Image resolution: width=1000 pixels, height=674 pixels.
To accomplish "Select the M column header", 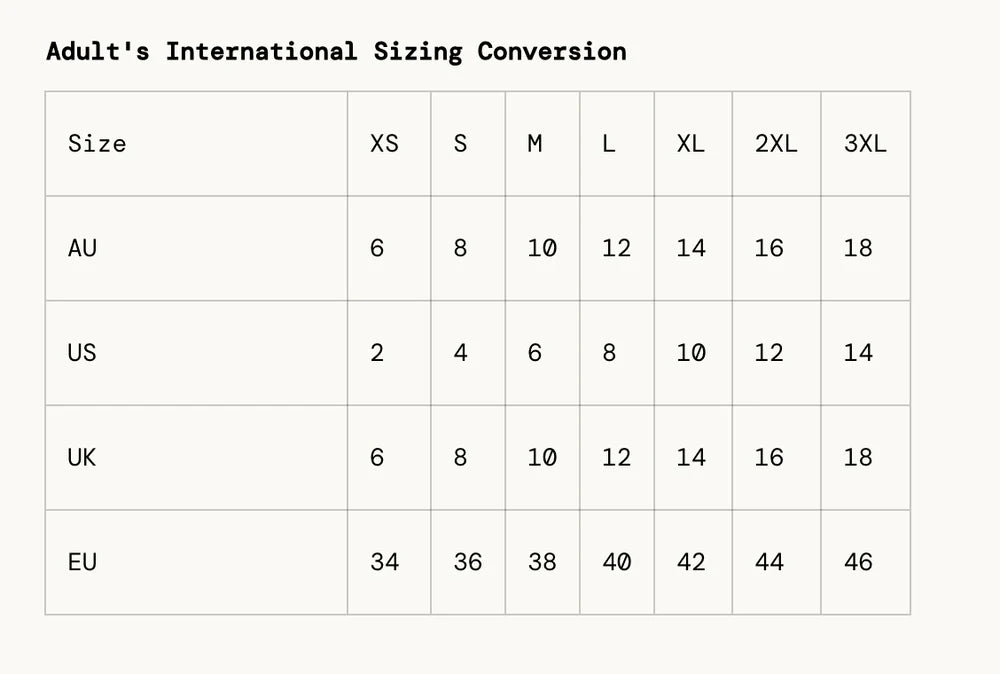I will pyautogui.click(x=535, y=144).
